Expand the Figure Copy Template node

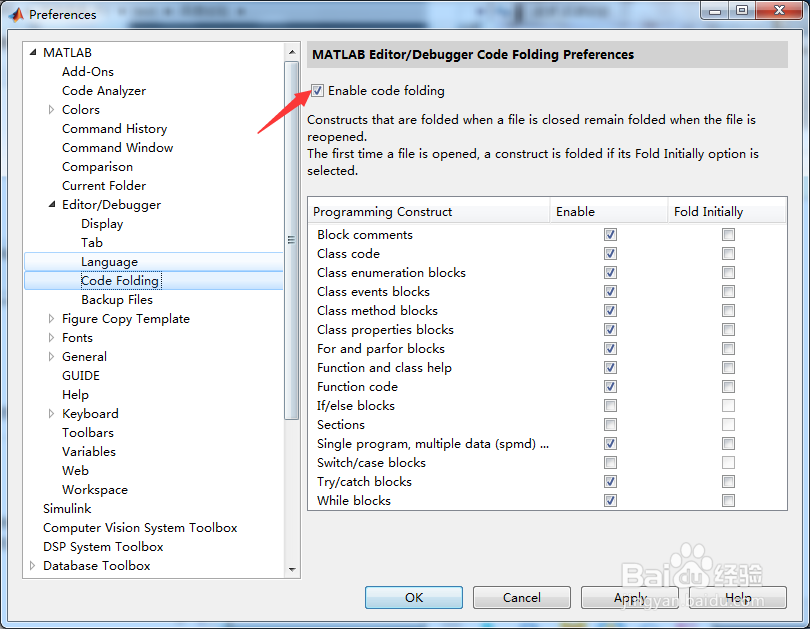51,319
